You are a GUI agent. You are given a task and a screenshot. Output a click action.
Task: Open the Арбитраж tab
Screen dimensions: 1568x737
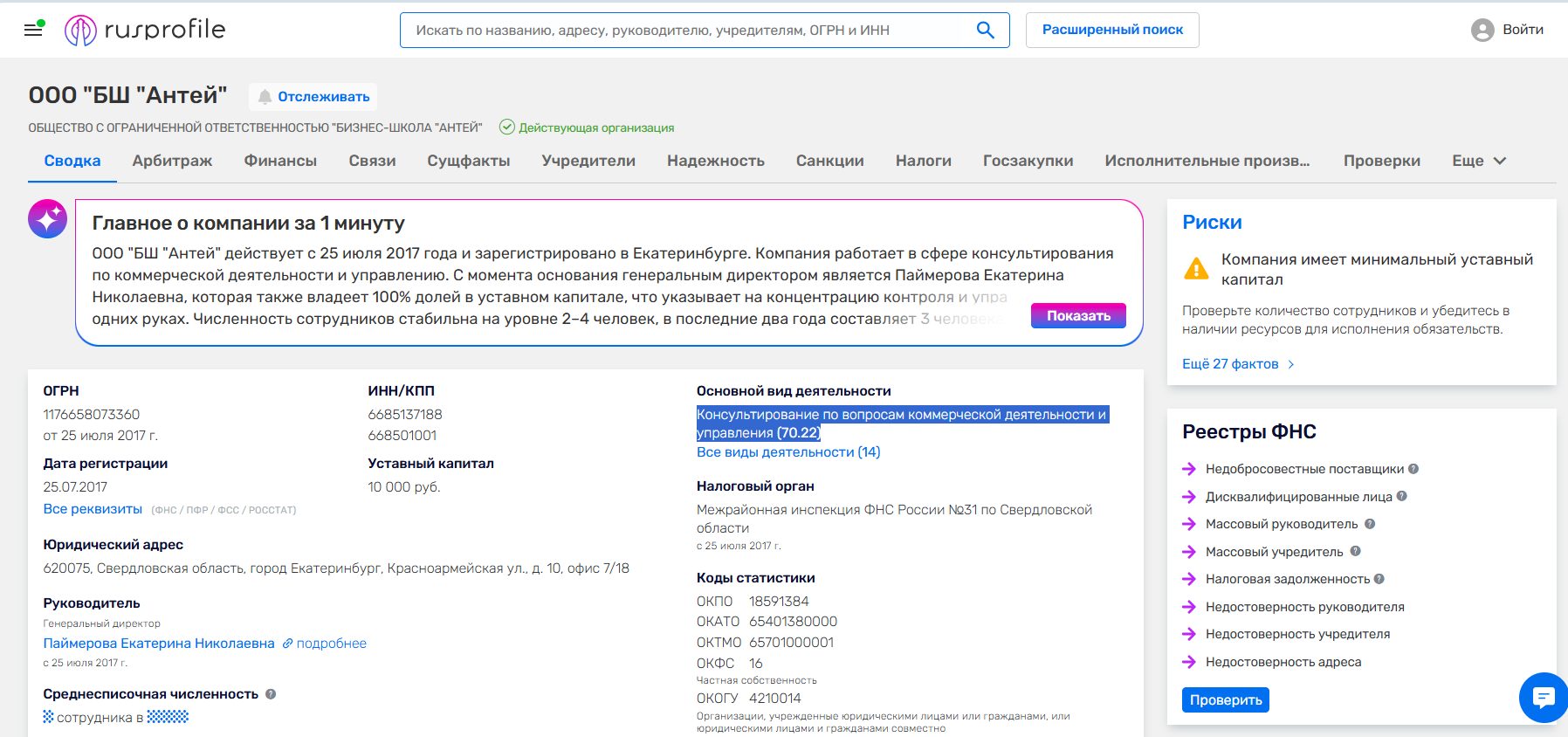pos(172,161)
